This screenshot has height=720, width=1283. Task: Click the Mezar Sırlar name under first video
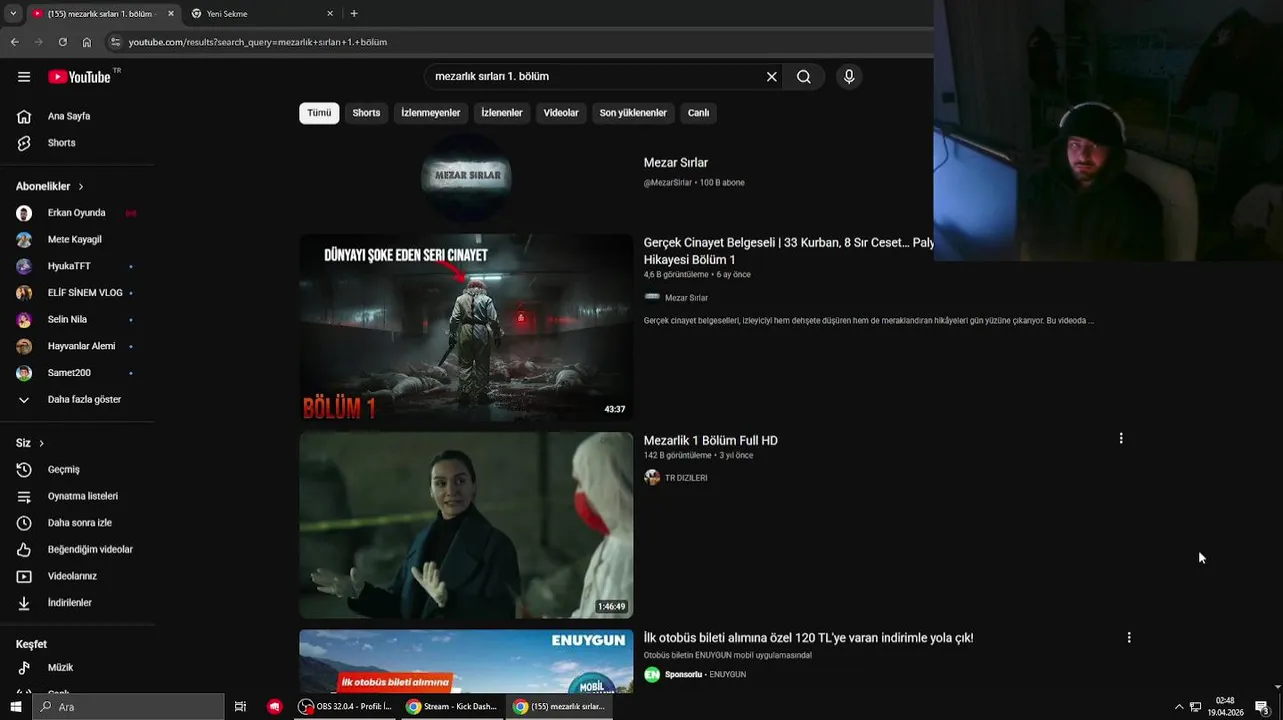[686, 298]
